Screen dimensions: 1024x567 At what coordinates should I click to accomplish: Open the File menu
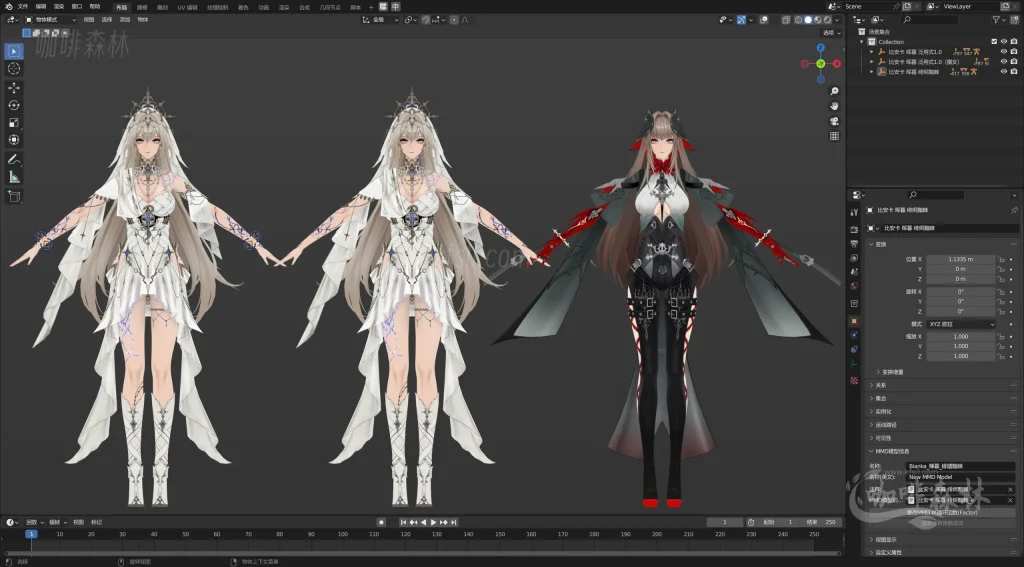[x=23, y=7]
